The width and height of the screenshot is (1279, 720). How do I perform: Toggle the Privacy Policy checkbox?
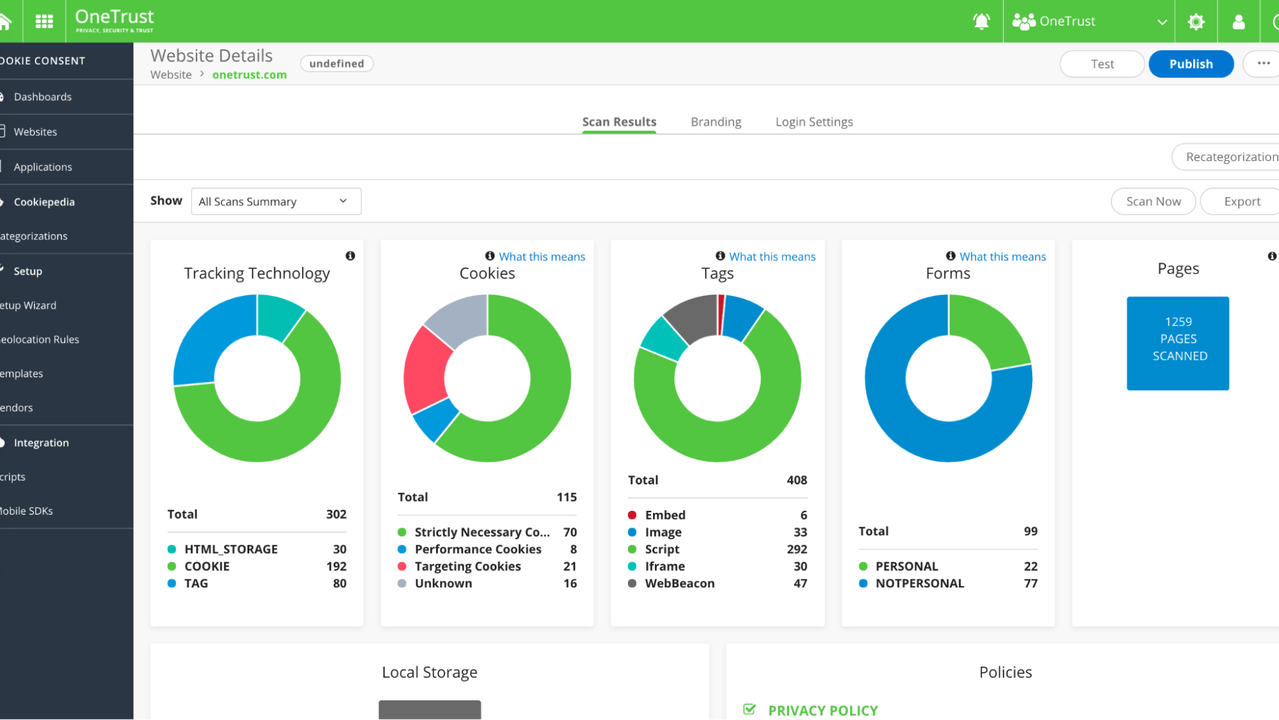click(x=750, y=710)
